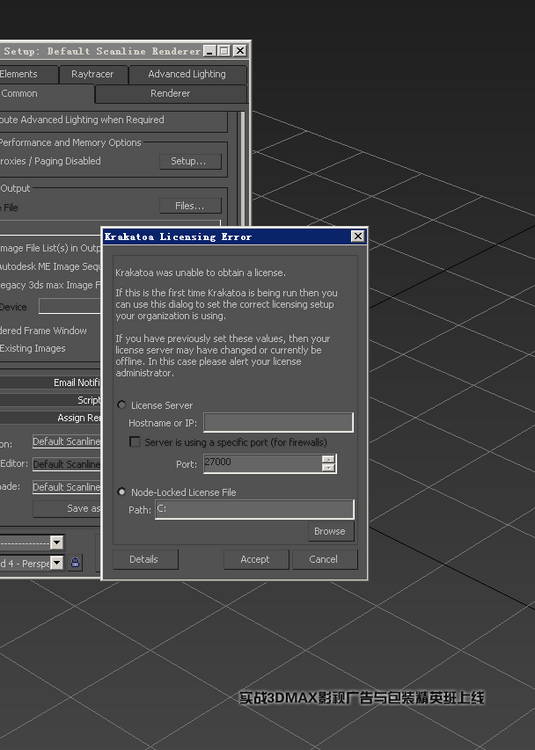Click Accept in the Krakatoa Licensing Error dialog
The width and height of the screenshot is (535, 750).
[x=256, y=559]
